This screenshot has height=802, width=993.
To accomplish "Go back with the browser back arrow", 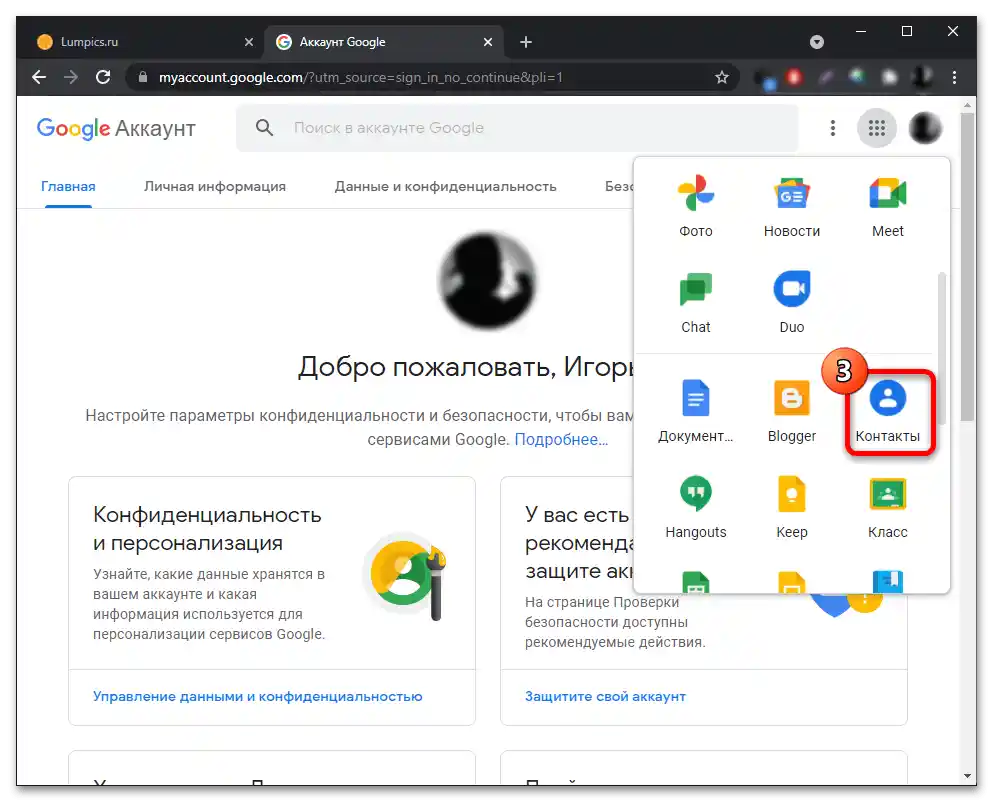I will point(39,77).
